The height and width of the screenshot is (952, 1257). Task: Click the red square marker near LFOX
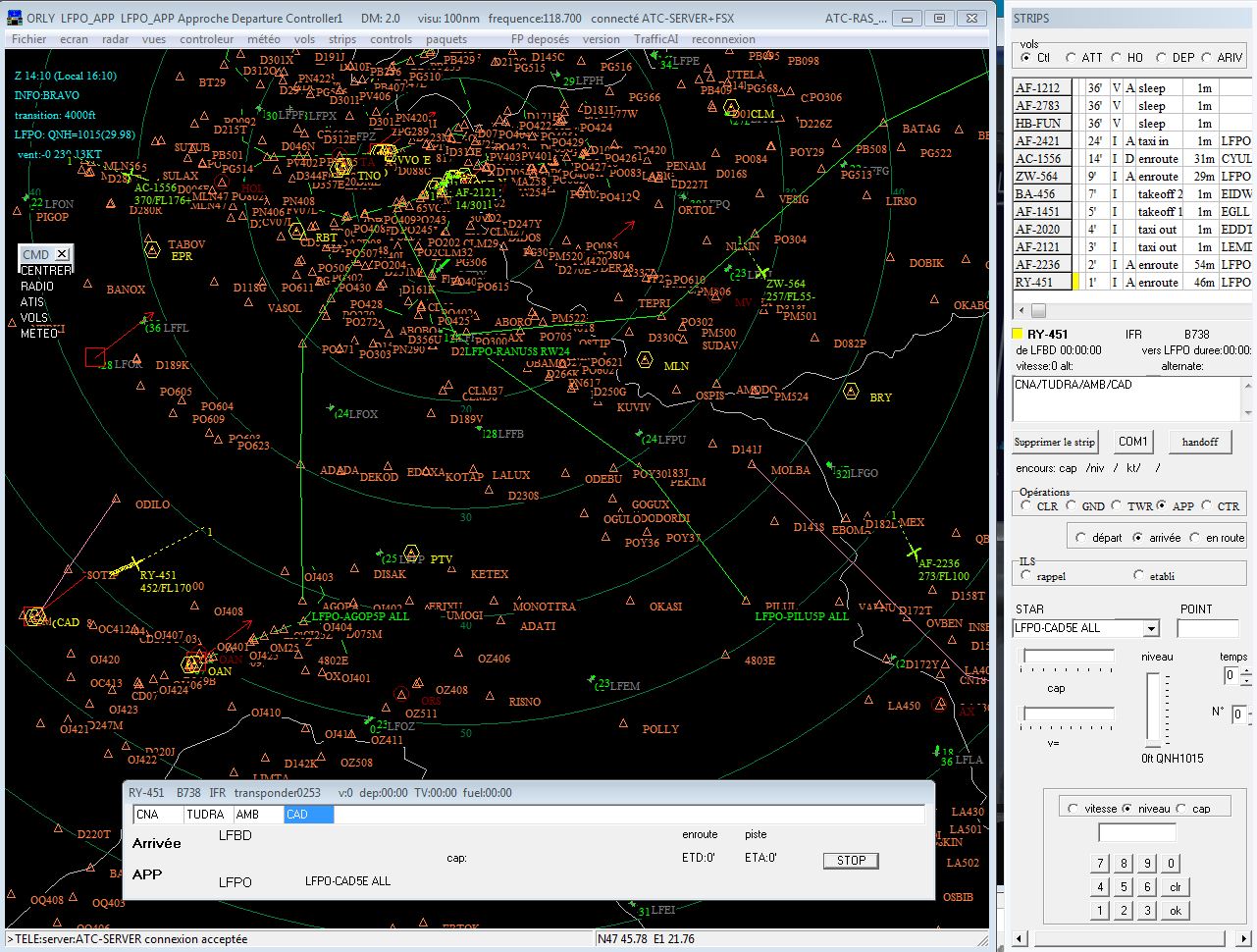pyautogui.click(x=95, y=357)
